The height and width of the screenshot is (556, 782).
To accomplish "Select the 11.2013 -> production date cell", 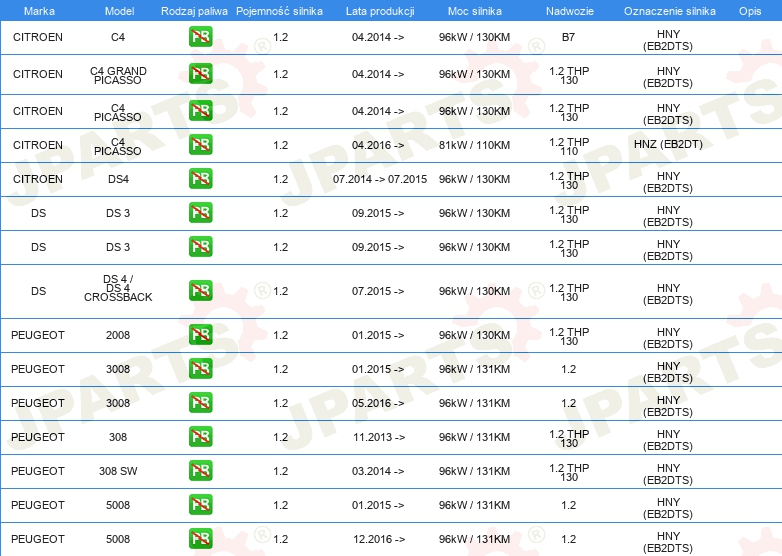I will (x=379, y=437).
